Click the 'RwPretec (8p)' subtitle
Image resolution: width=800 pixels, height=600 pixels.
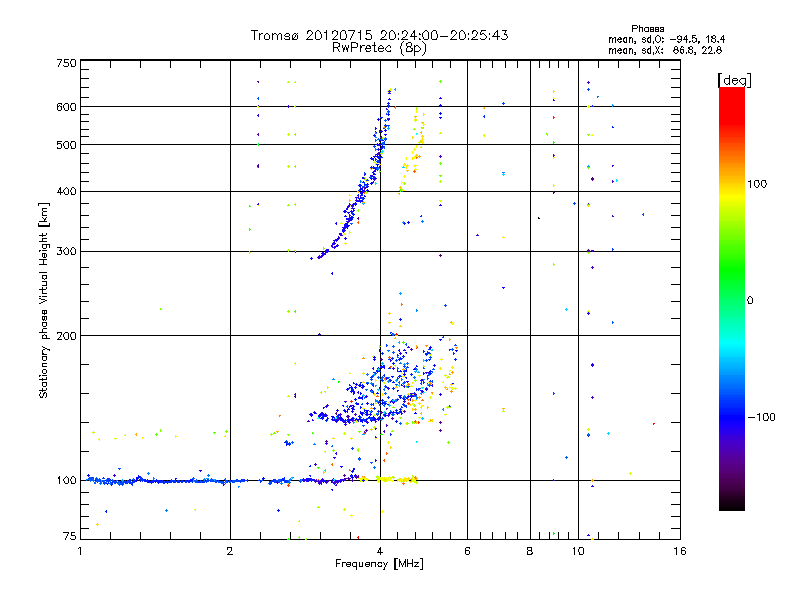coord(379,48)
